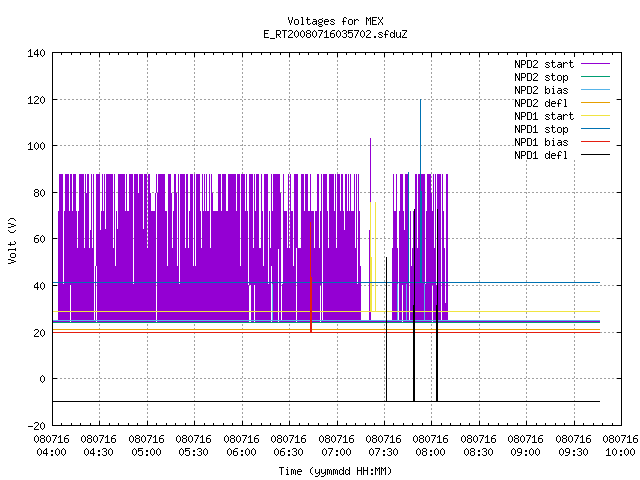Image resolution: width=640 pixels, height=480 pixels.
Task: Click the 'NPD1 bias' legend label
Action: 541,142
